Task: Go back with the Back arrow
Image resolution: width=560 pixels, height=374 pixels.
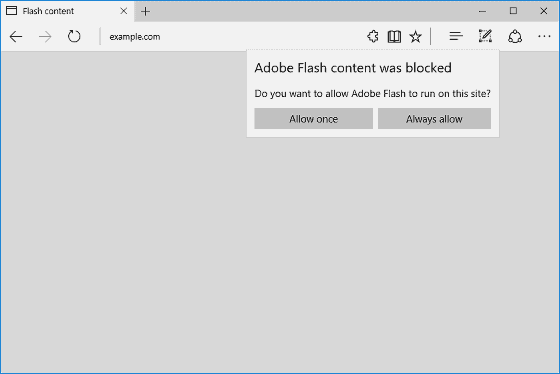Action: tap(16, 36)
